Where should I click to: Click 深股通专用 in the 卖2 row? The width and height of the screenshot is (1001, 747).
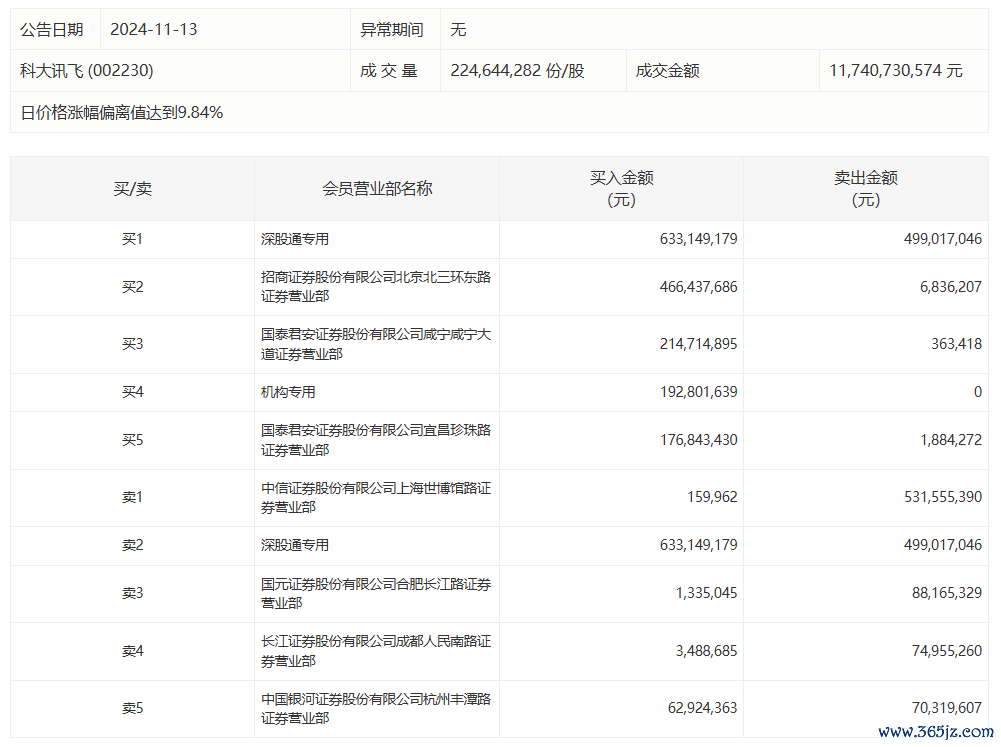[295, 545]
